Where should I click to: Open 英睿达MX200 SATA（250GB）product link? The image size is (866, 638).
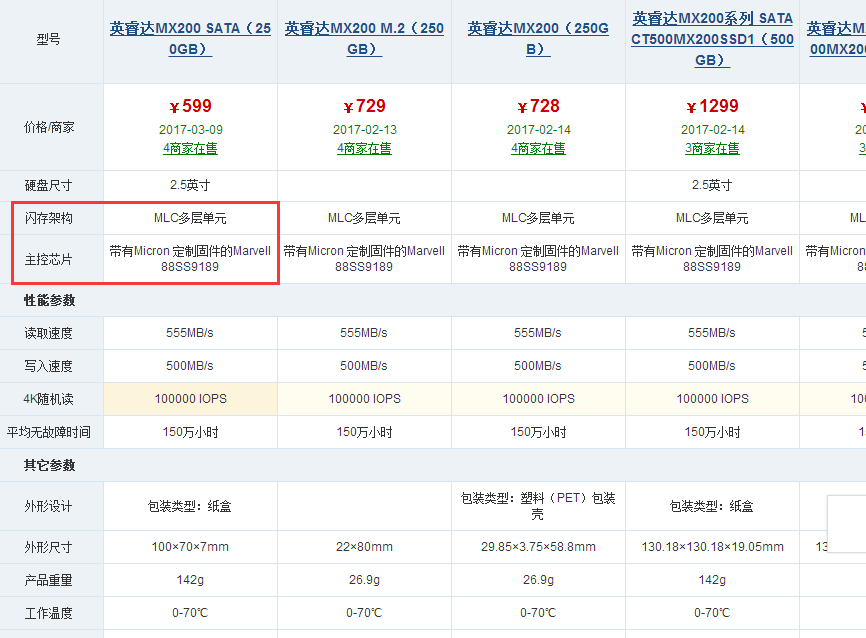coord(190,39)
